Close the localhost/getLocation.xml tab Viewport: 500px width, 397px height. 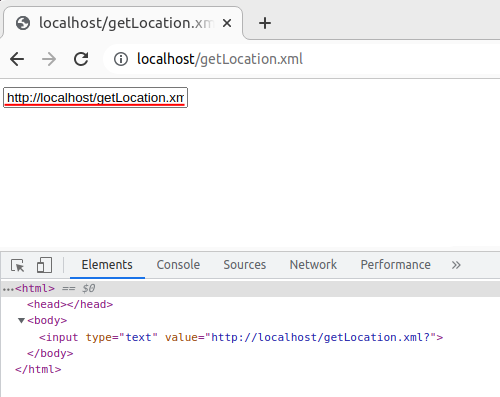(227, 23)
